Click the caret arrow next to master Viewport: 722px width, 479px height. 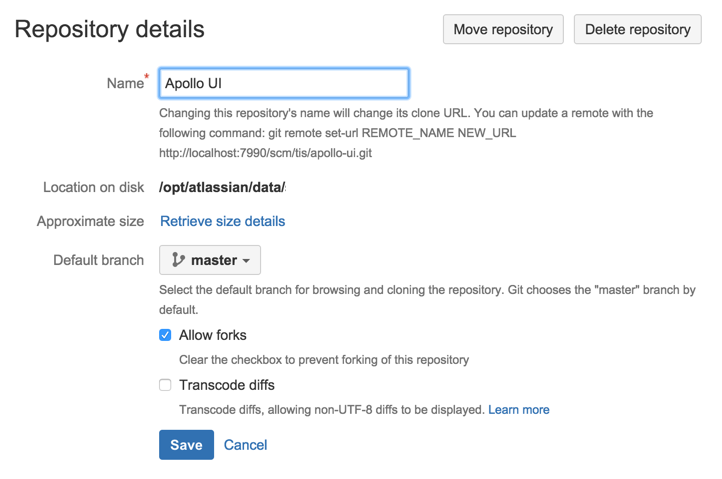246,261
